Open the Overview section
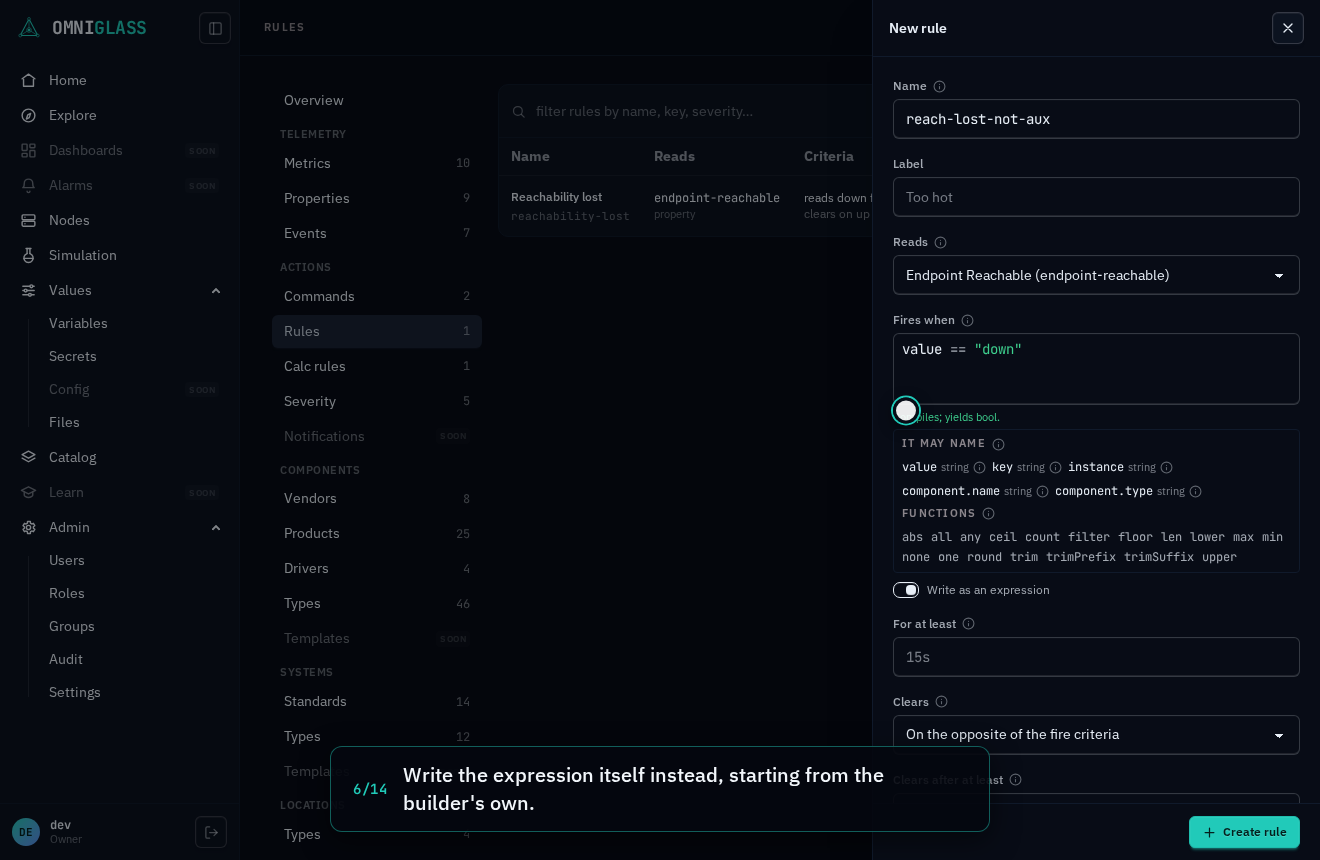The width and height of the screenshot is (1320, 860). [x=377, y=100]
